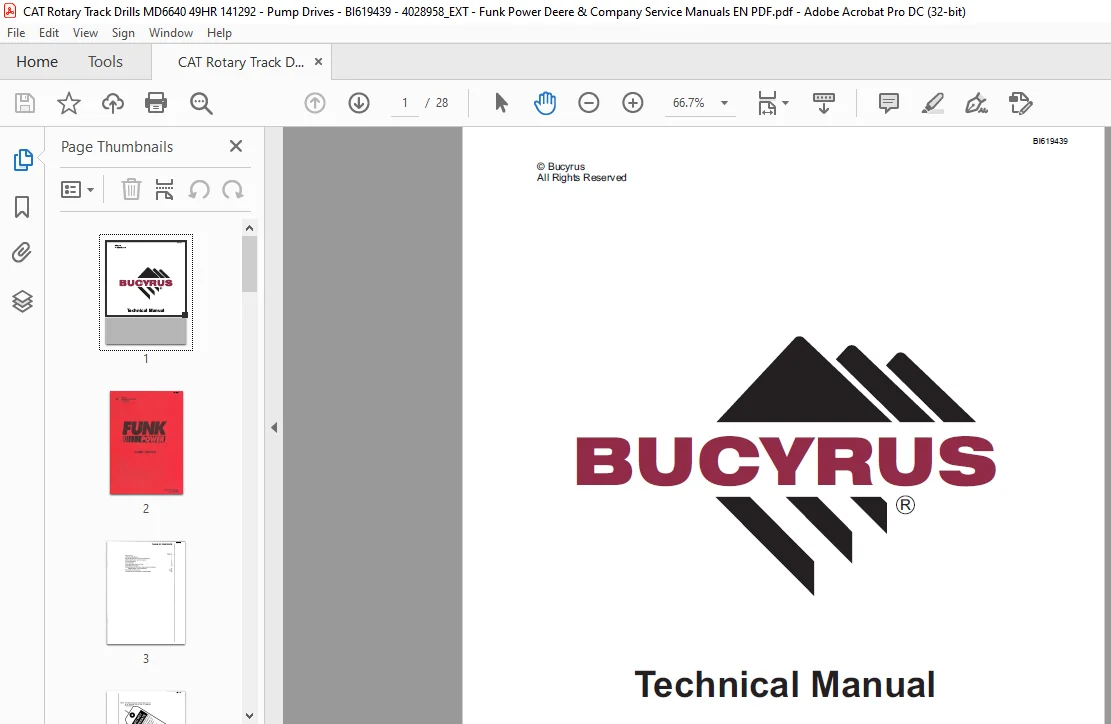Image resolution: width=1111 pixels, height=724 pixels.
Task: Choose the Selection arrow tool
Action: (x=501, y=103)
